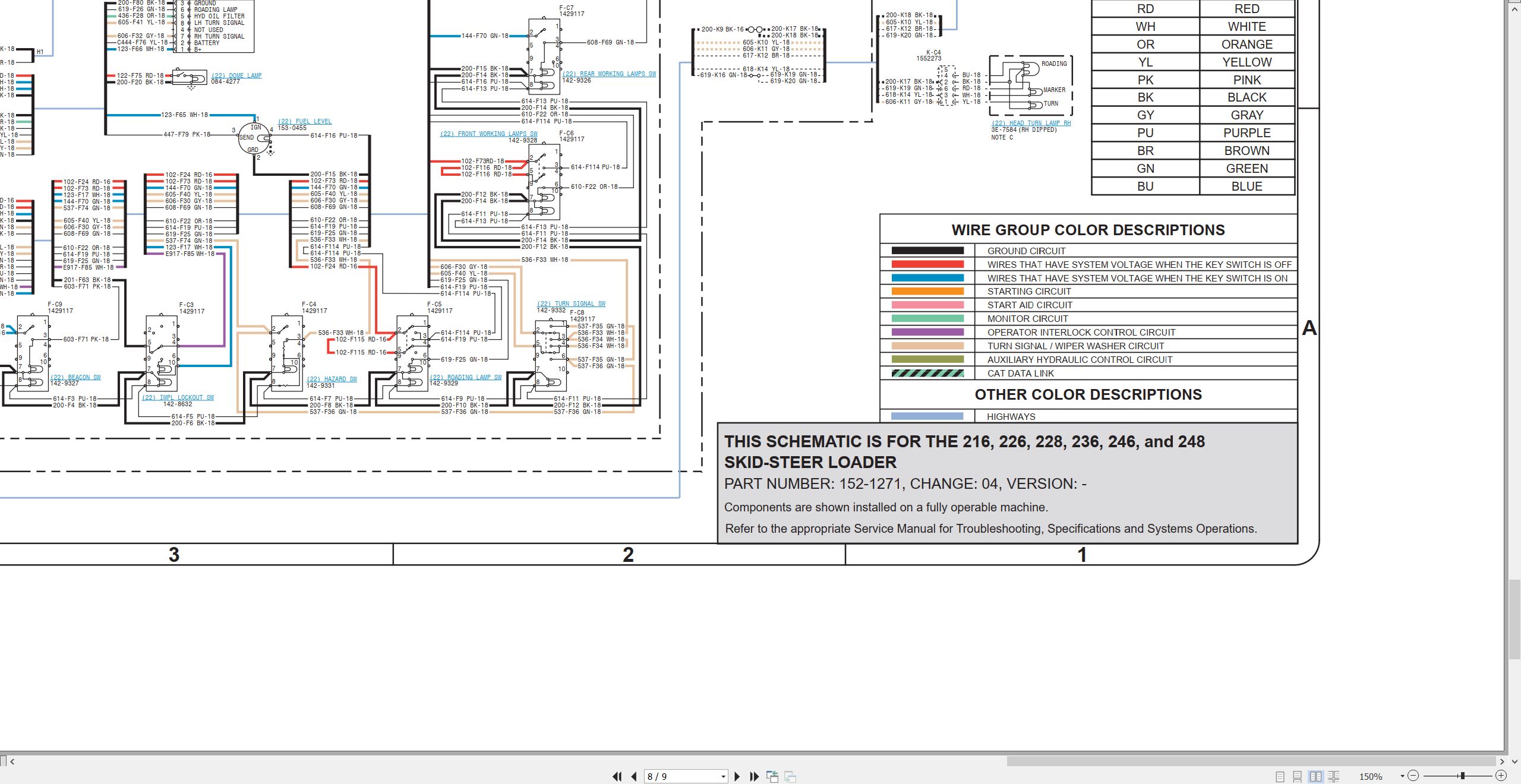Viewport: 1521px width, 784px height.
Task: Click the green MONITOR CIRCUIT swatch
Action: [x=927, y=318]
